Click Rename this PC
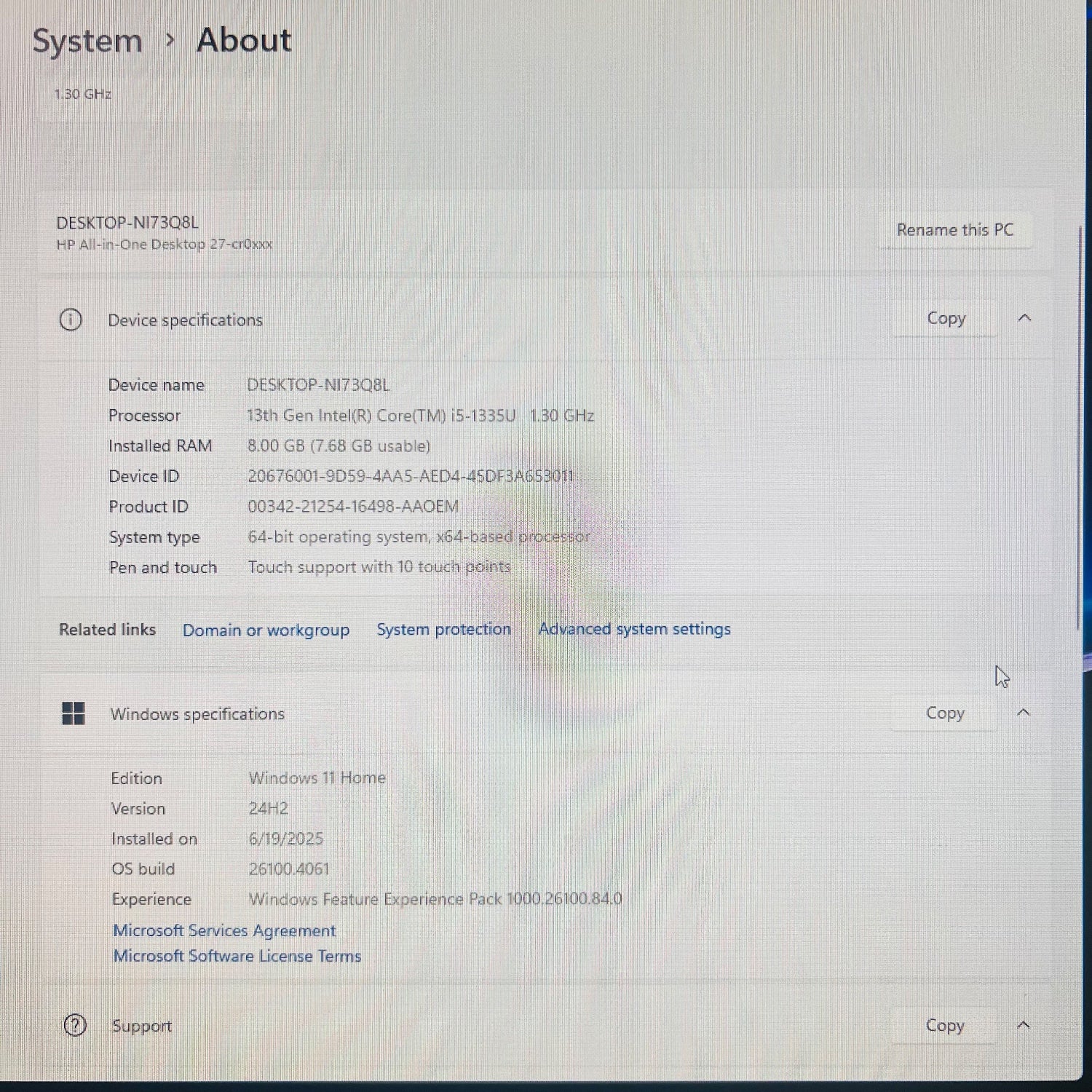Screen dimensions: 1092x1092 956,229
